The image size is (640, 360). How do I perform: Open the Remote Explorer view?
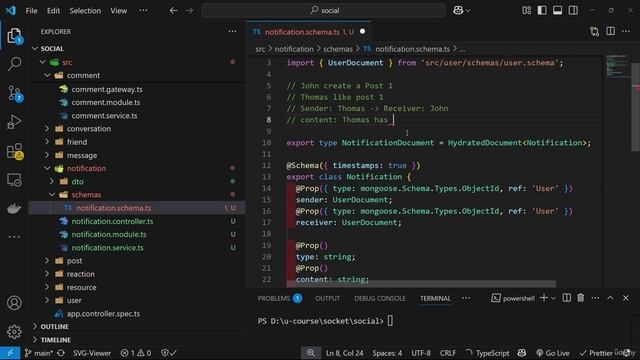[14, 180]
